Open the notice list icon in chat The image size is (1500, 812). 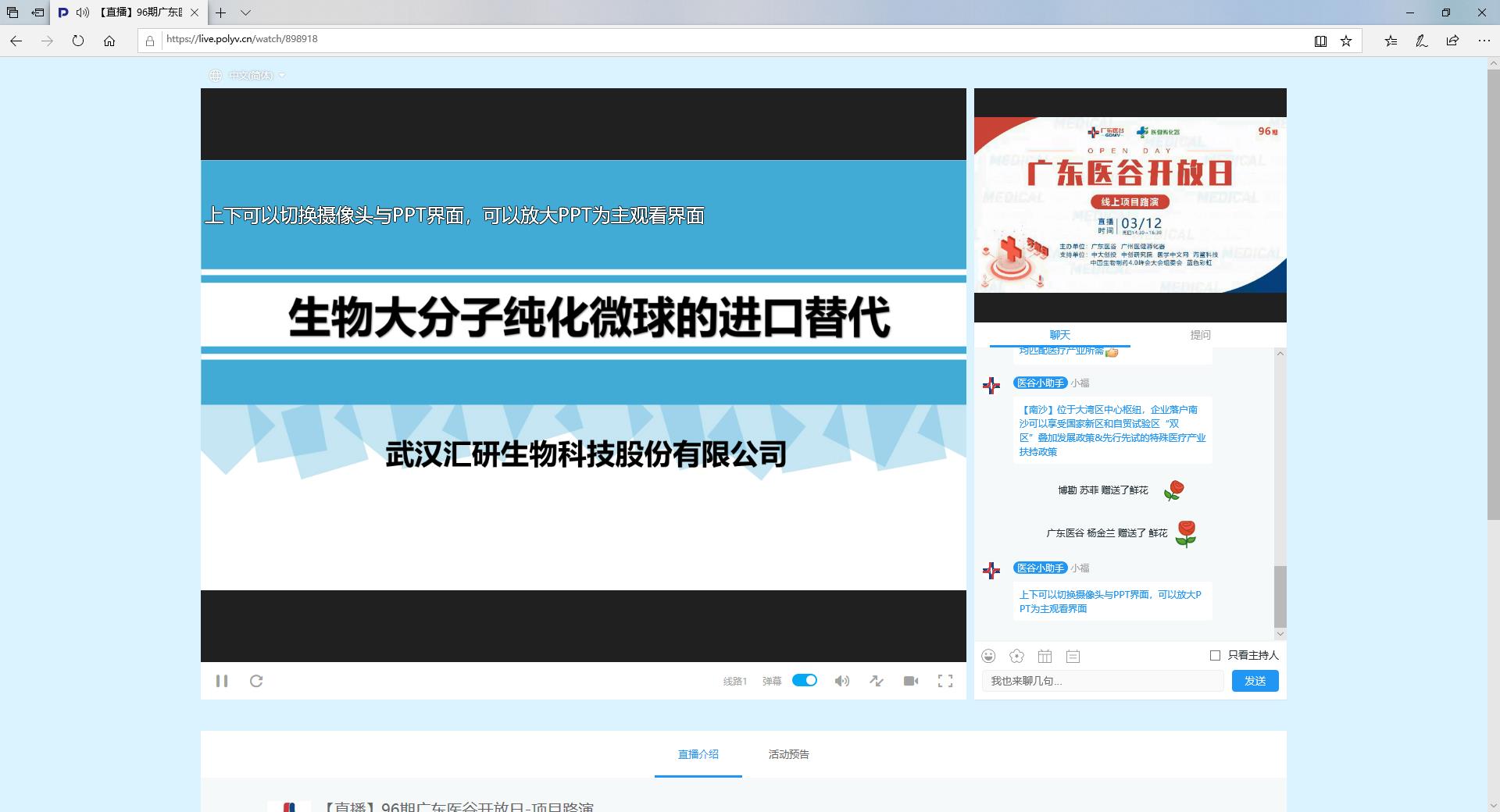(x=1073, y=656)
